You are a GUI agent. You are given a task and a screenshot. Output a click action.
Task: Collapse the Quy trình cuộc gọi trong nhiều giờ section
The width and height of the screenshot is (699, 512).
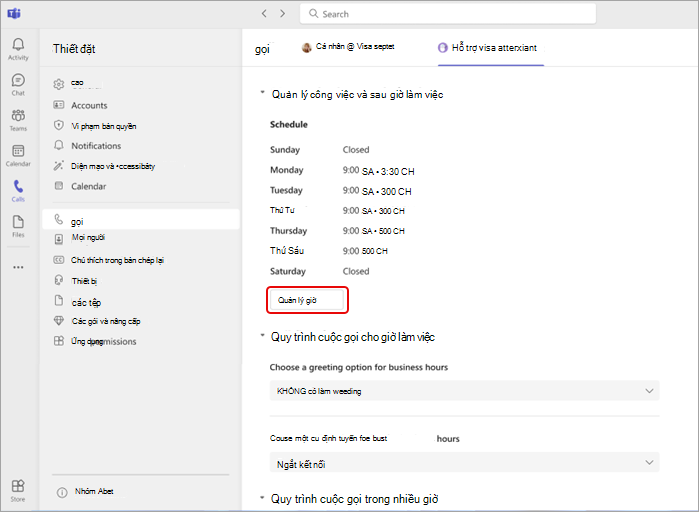click(263, 497)
